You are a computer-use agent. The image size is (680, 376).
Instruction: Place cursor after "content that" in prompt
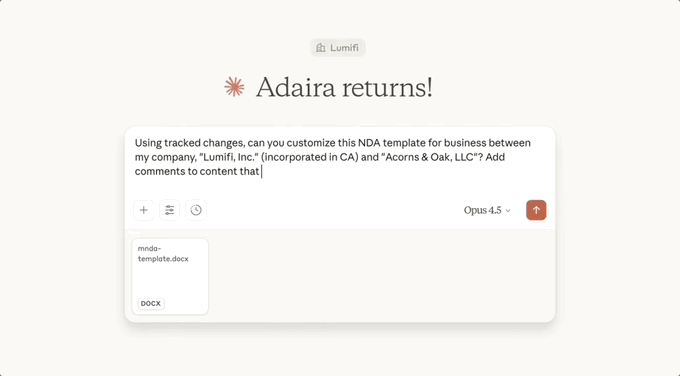coord(261,171)
